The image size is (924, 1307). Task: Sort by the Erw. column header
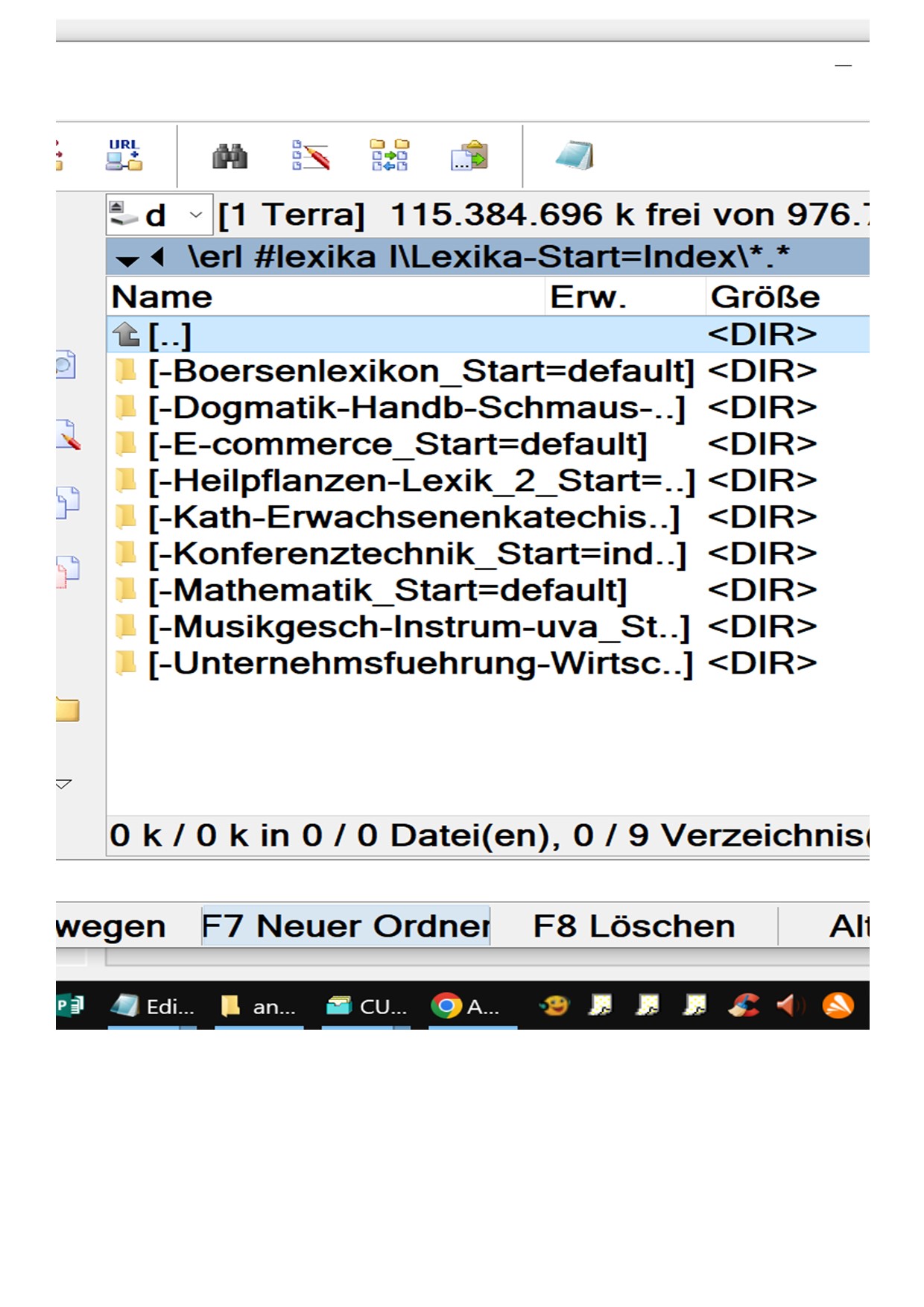click(x=624, y=297)
